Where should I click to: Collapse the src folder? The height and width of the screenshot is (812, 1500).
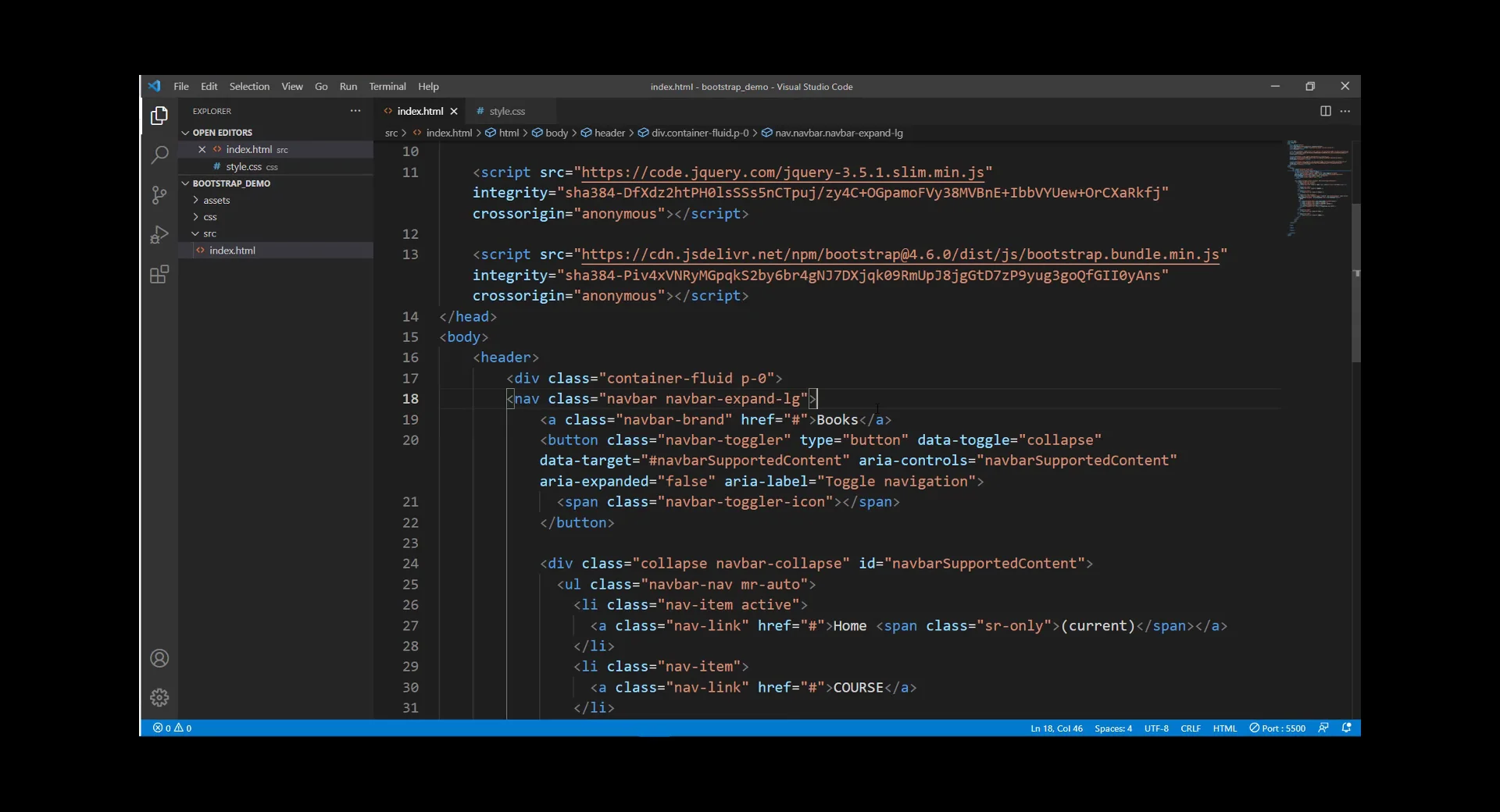pyautogui.click(x=209, y=233)
